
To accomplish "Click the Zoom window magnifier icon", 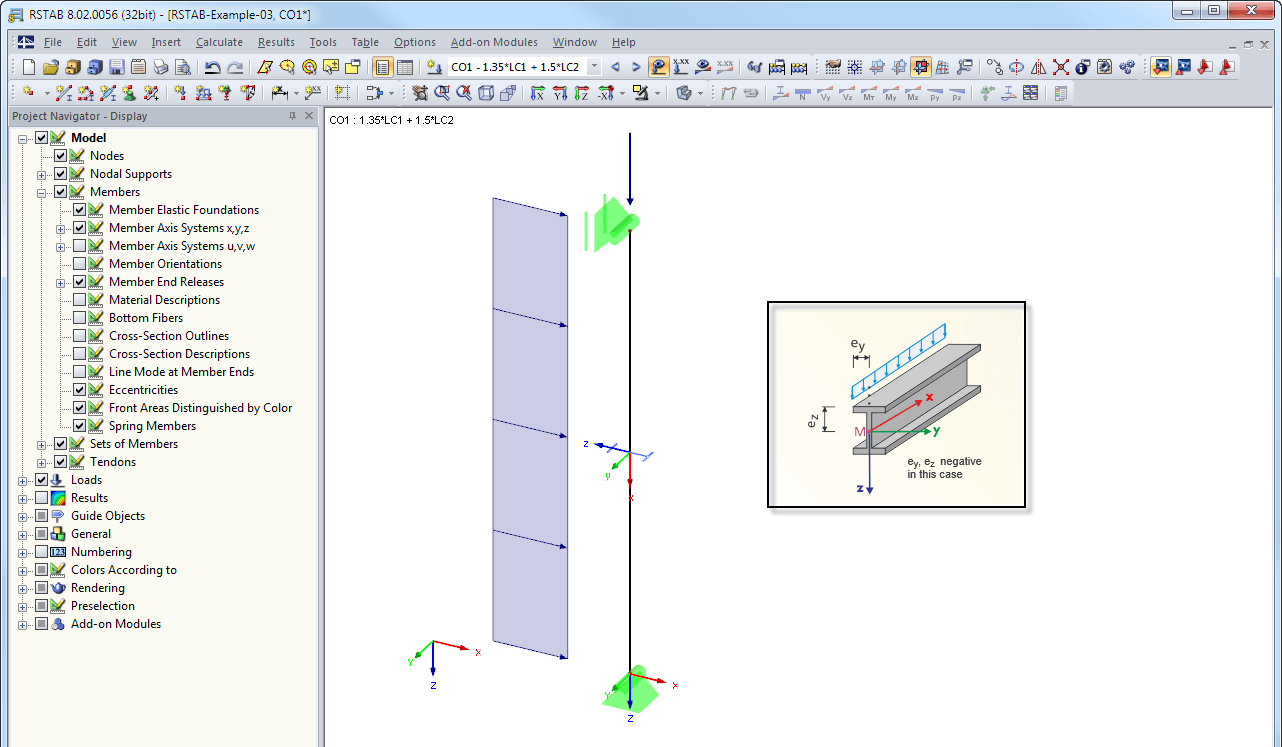I will point(442,93).
